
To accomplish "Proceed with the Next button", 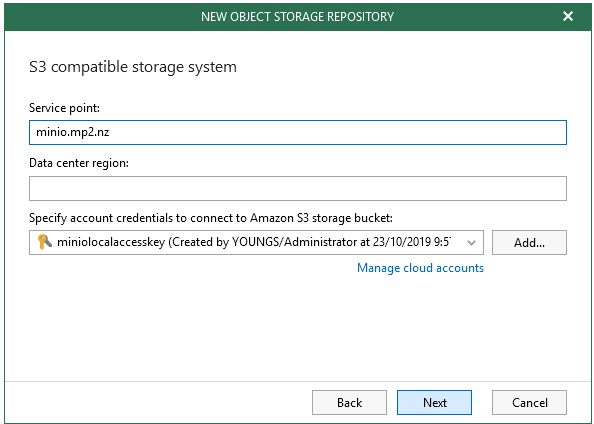I will [435, 402].
